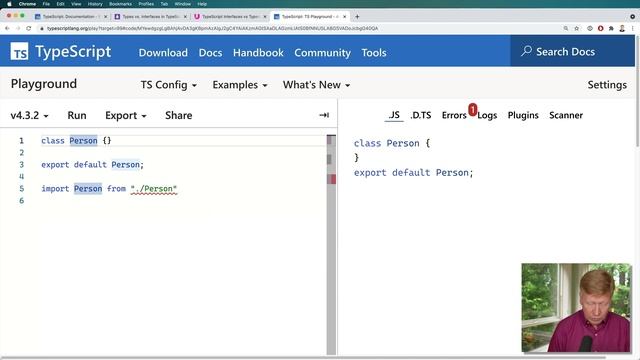The image size is (640, 360).
Task: Expand the Examples dropdown
Action: 240,85
